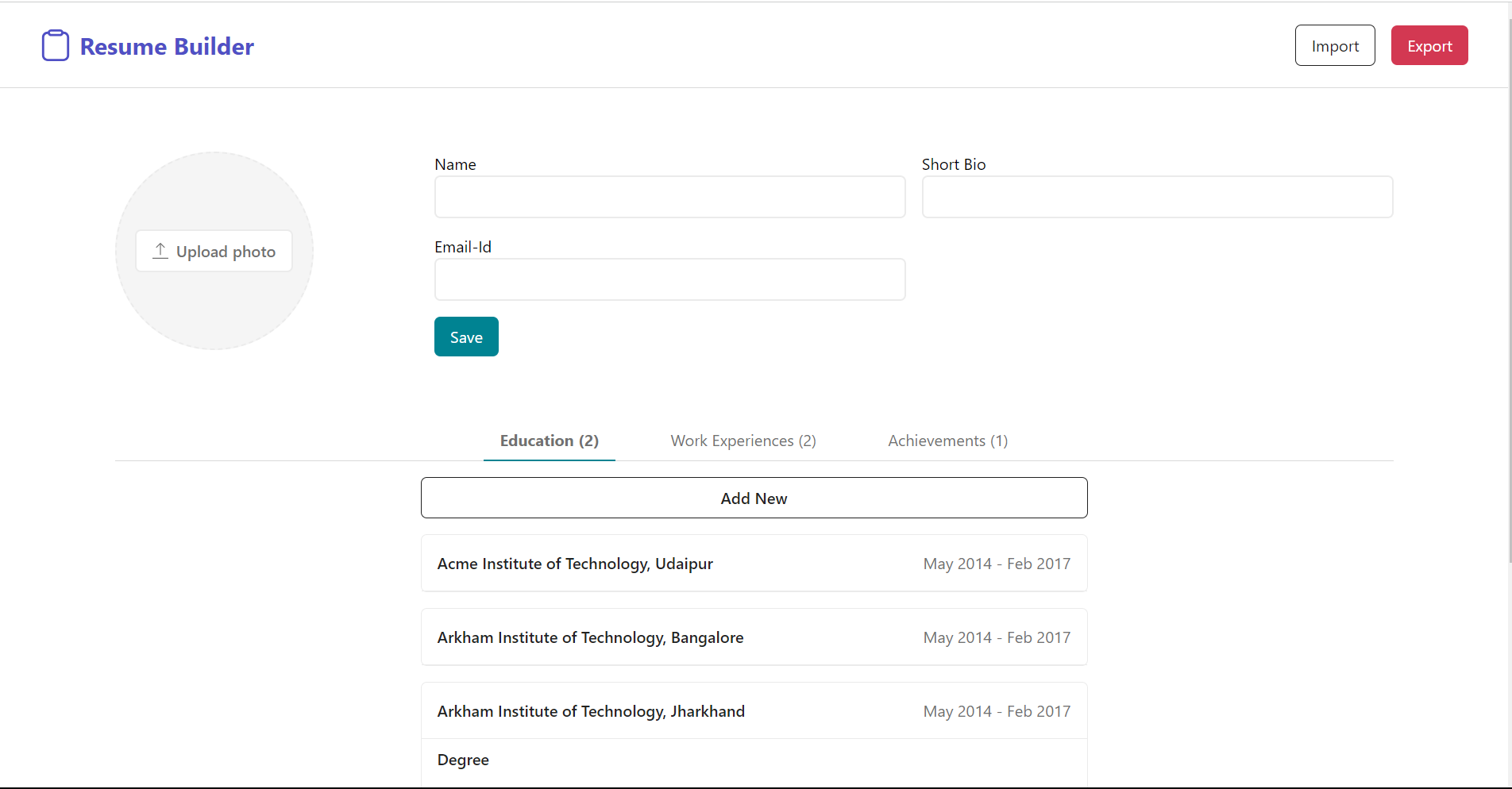Viewport: 1512px width, 789px height.
Task: Click inside the Short Bio input field
Action: coord(1157,197)
